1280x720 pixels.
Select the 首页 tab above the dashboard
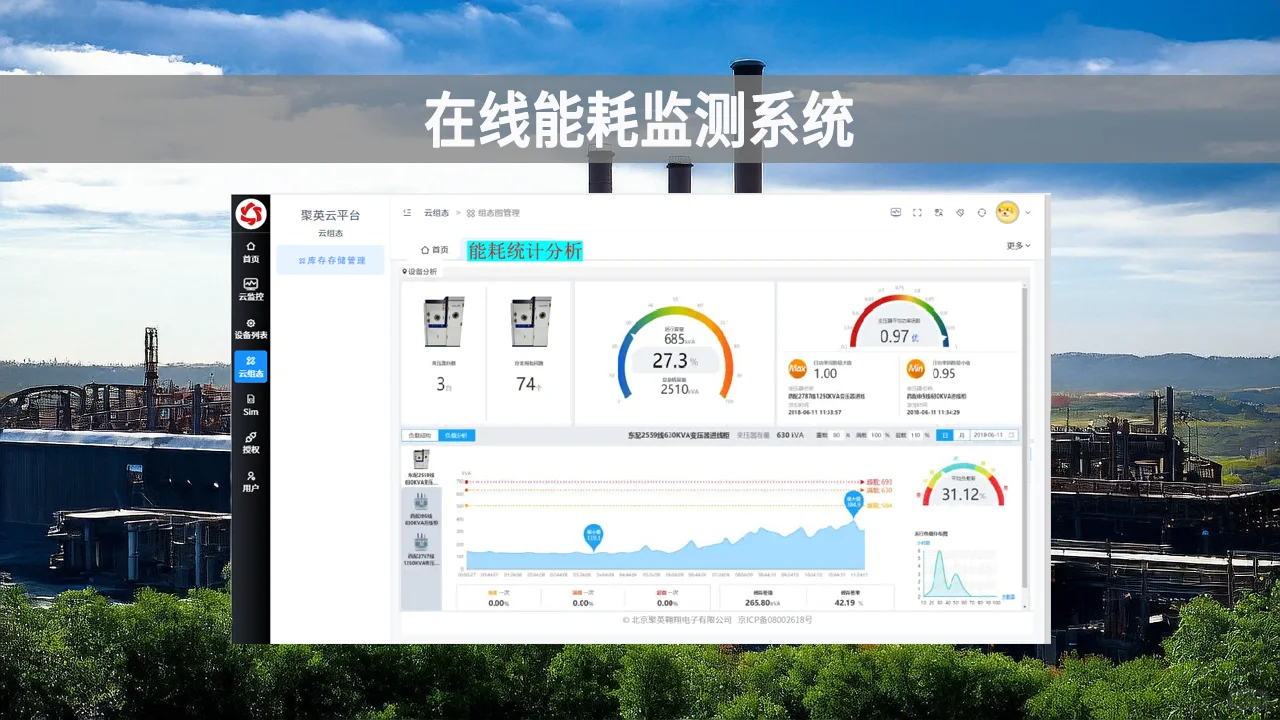point(432,248)
